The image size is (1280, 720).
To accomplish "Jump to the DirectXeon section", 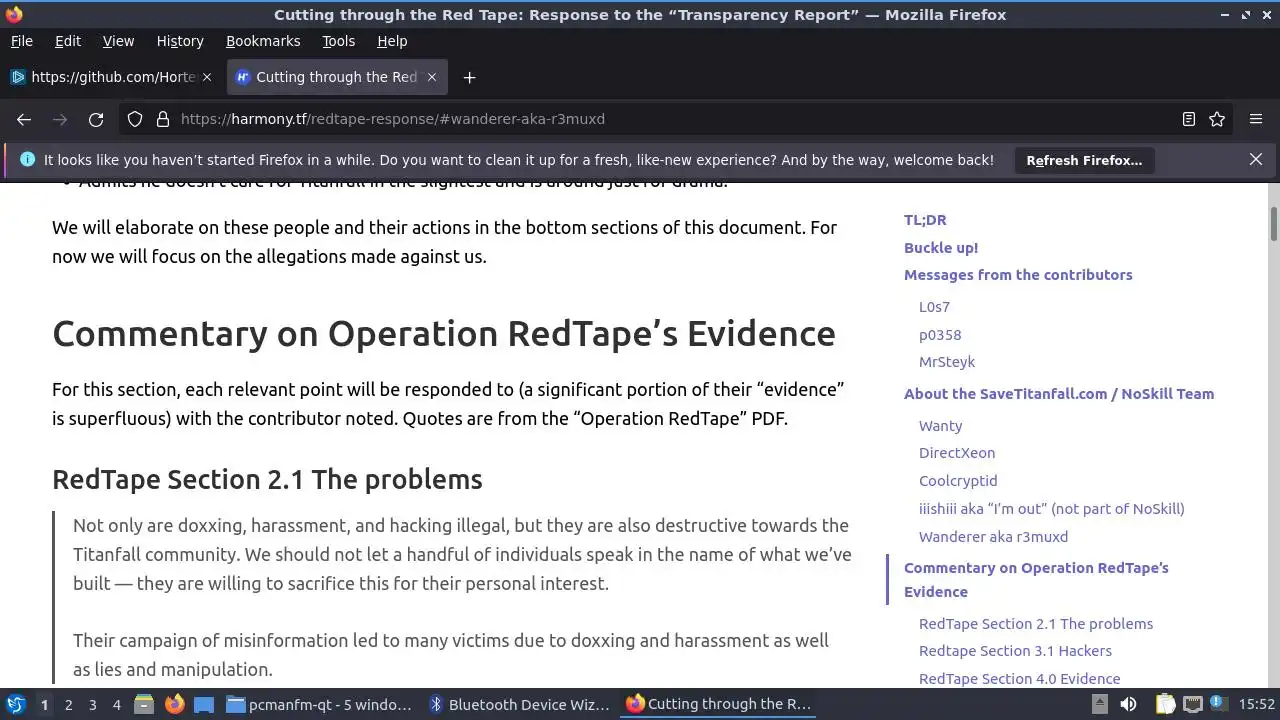I will [x=957, y=453].
